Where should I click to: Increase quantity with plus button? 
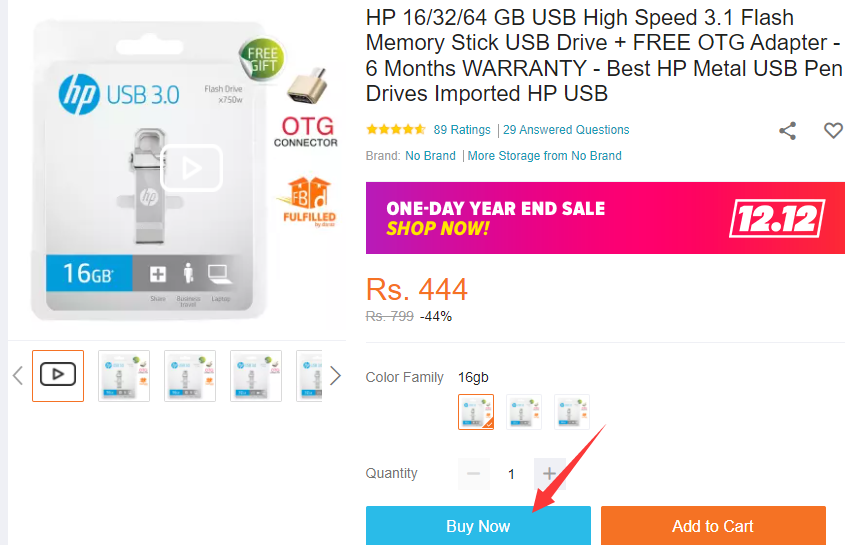[549, 473]
